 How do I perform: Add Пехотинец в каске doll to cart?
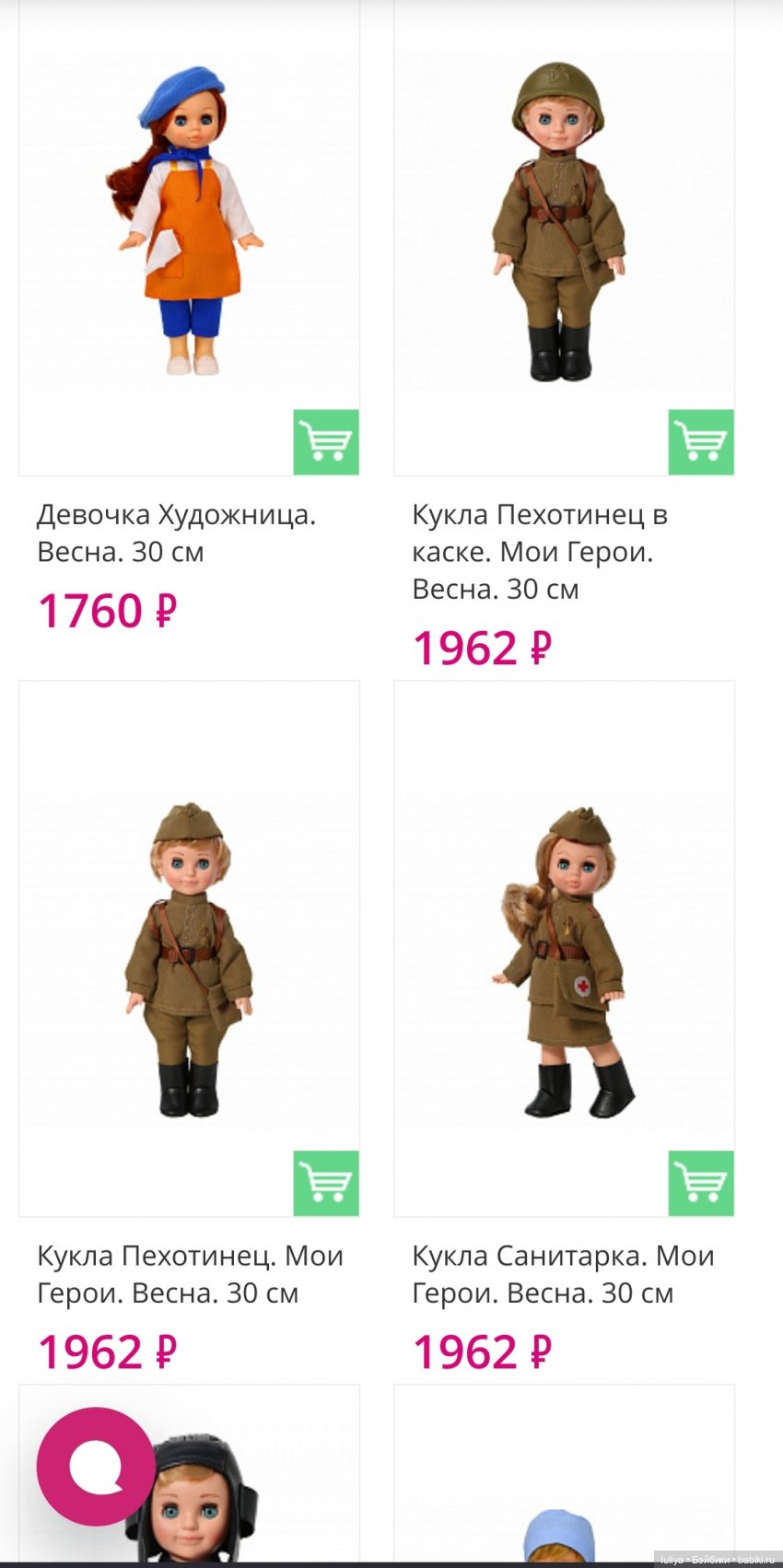click(x=701, y=442)
